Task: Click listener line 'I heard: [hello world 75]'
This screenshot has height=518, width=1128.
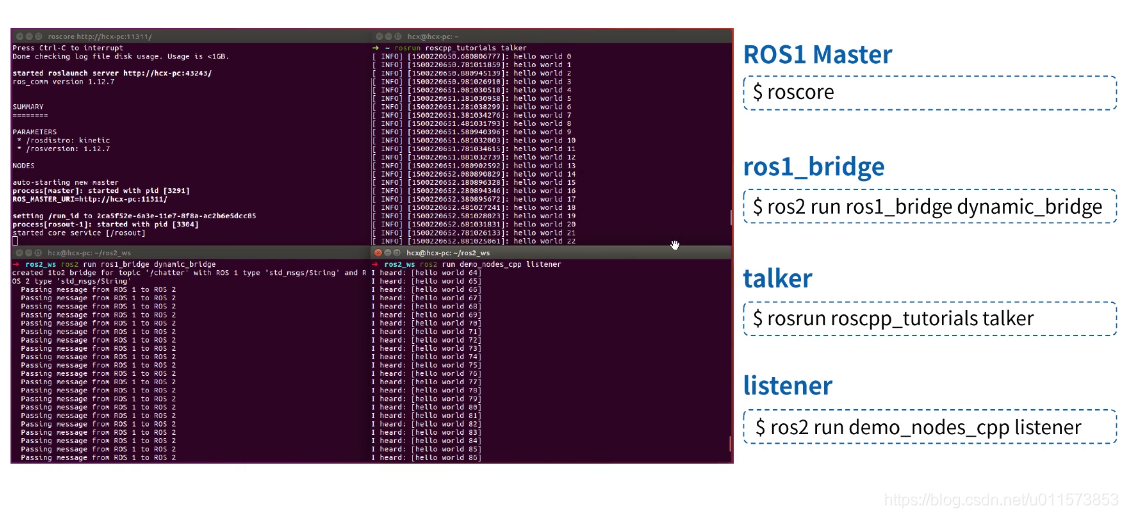Action: point(427,365)
